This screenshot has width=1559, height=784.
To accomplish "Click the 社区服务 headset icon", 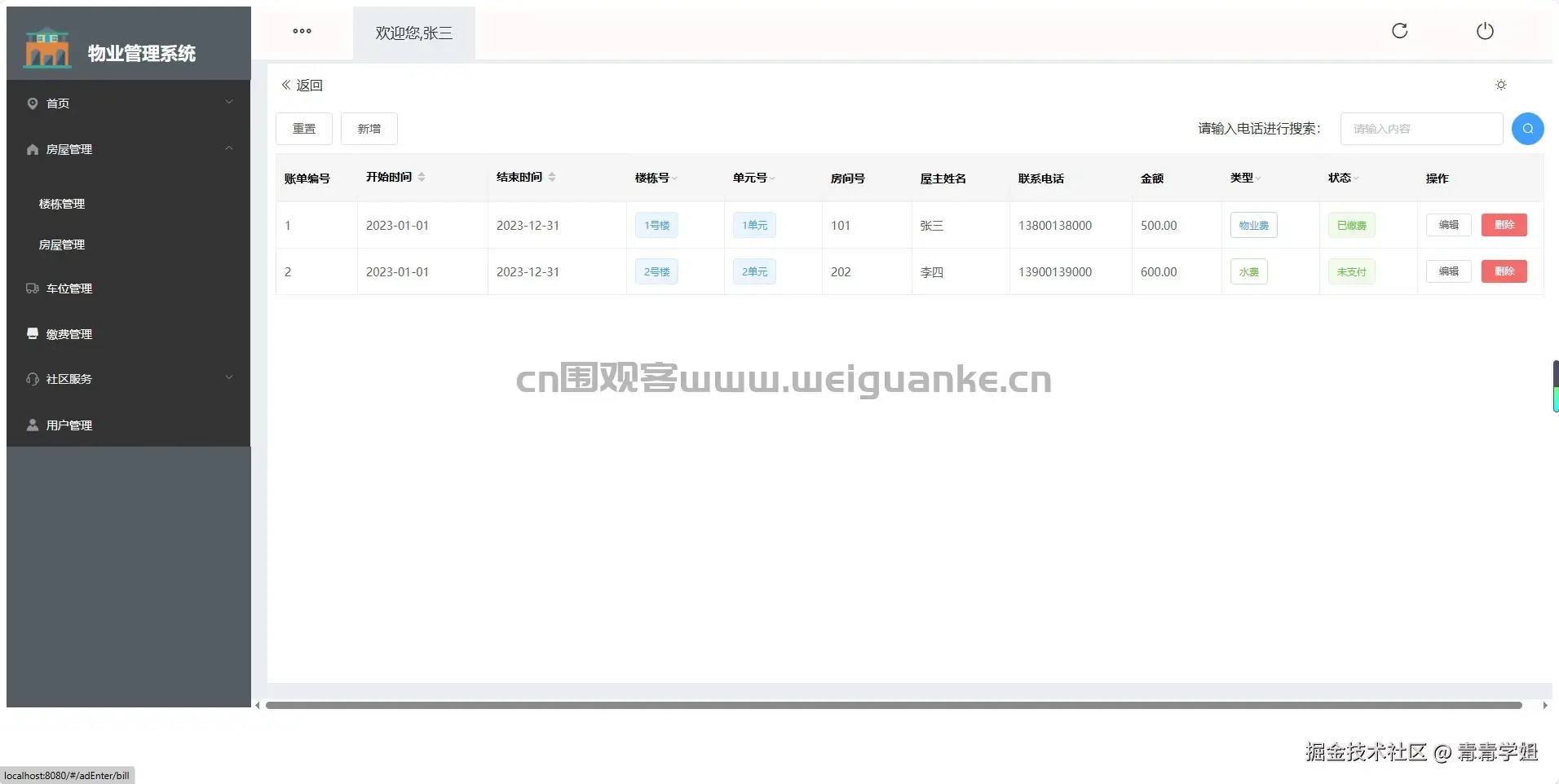I will pyautogui.click(x=33, y=379).
